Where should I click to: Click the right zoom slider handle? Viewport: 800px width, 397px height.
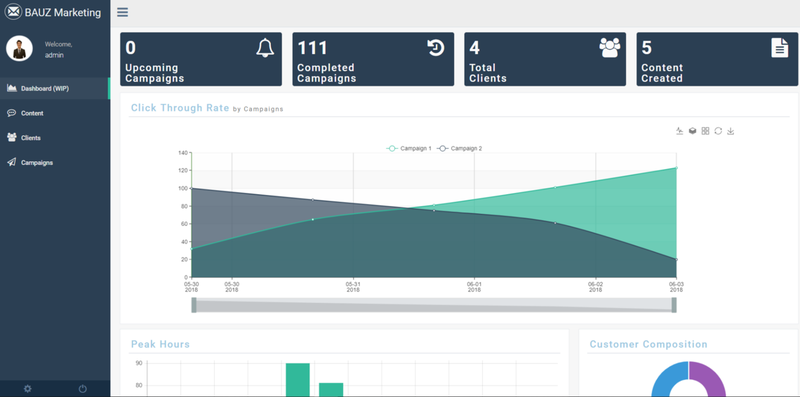[x=674, y=305]
